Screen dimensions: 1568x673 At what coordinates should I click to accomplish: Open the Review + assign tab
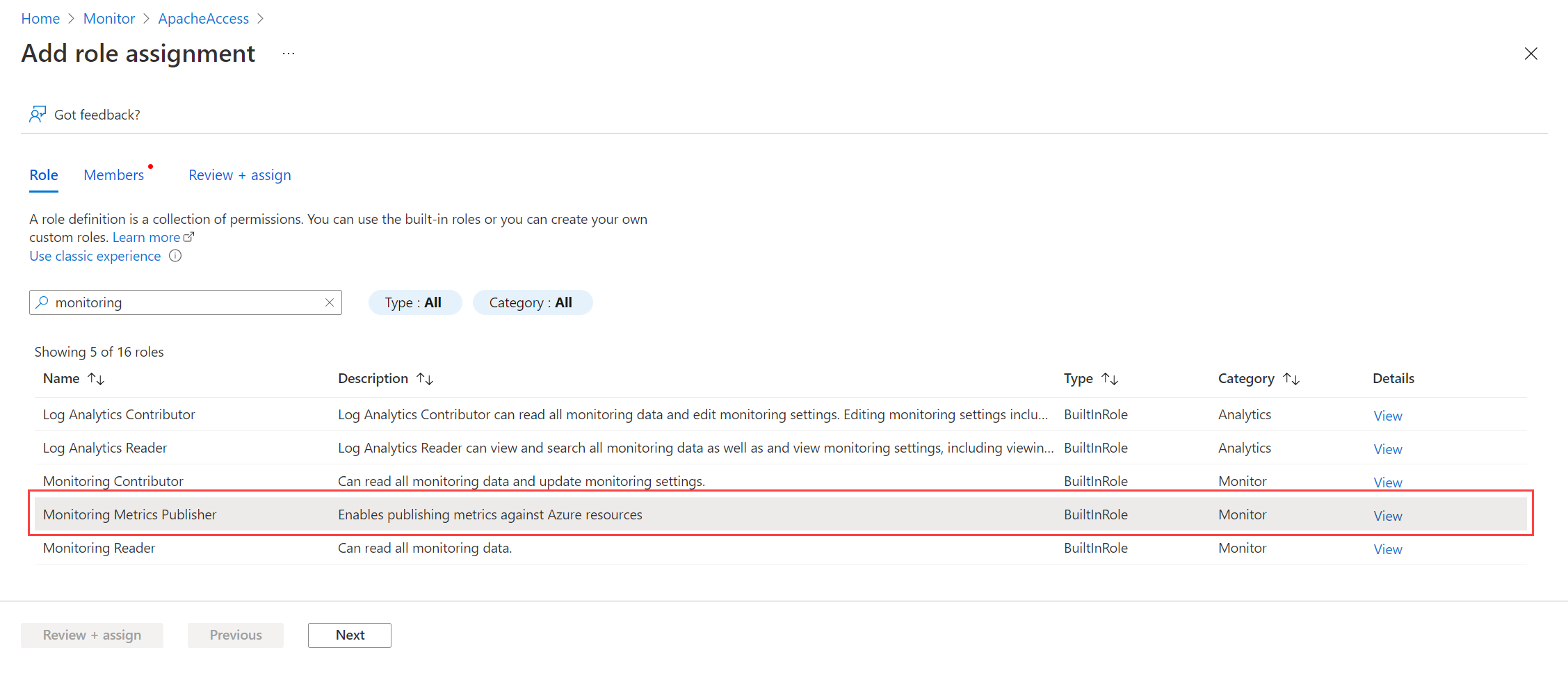(x=239, y=175)
